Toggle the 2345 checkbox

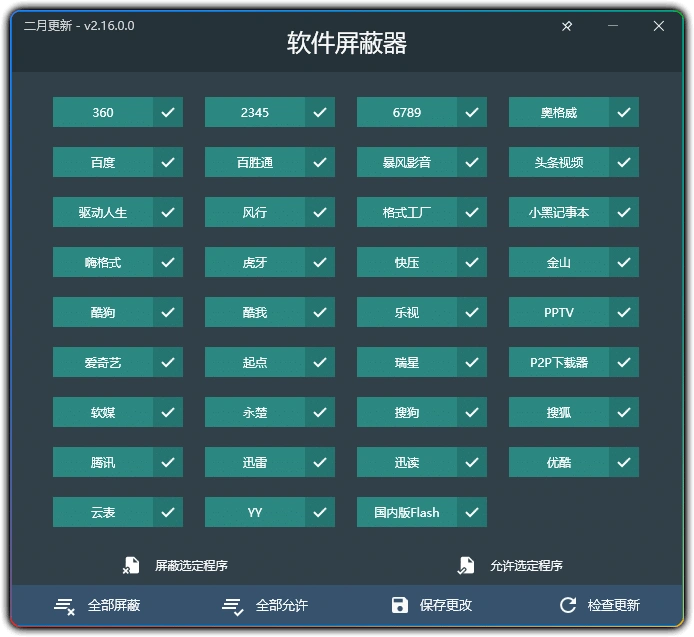click(320, 112)
